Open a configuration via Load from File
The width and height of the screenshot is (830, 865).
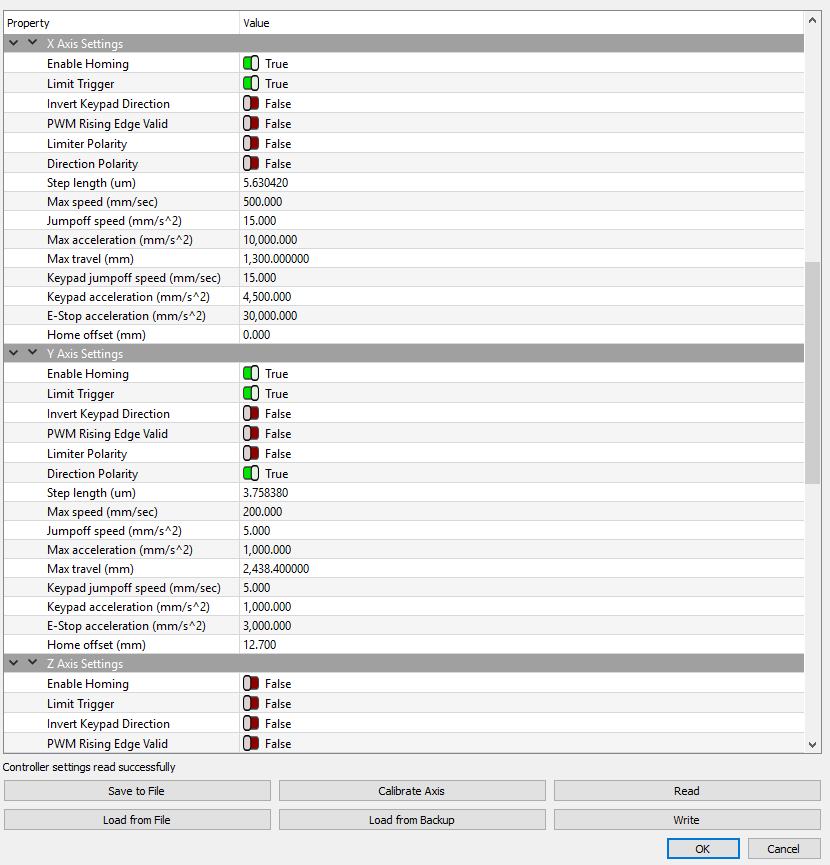tap(137, 818)
